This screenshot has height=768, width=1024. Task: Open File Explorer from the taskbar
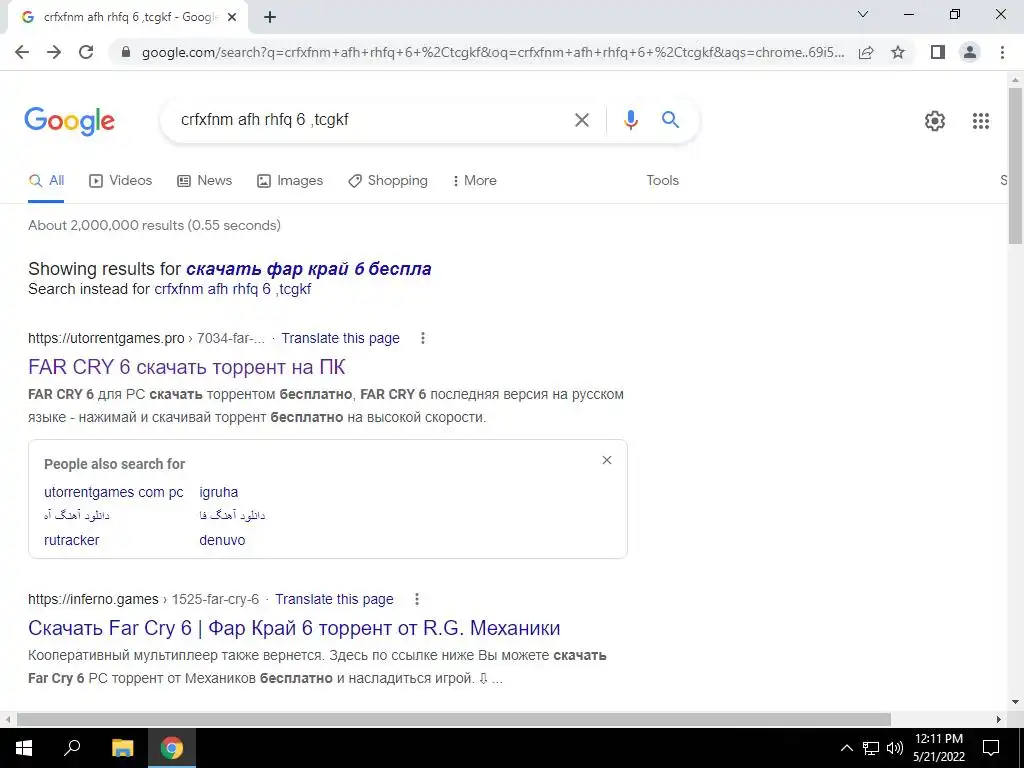(122, 748)
